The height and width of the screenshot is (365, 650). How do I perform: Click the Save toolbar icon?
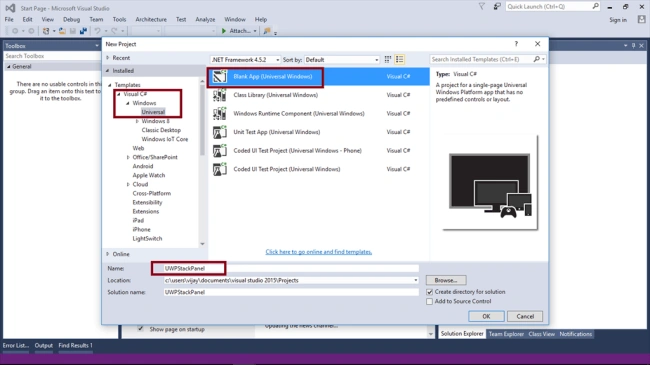73,31
